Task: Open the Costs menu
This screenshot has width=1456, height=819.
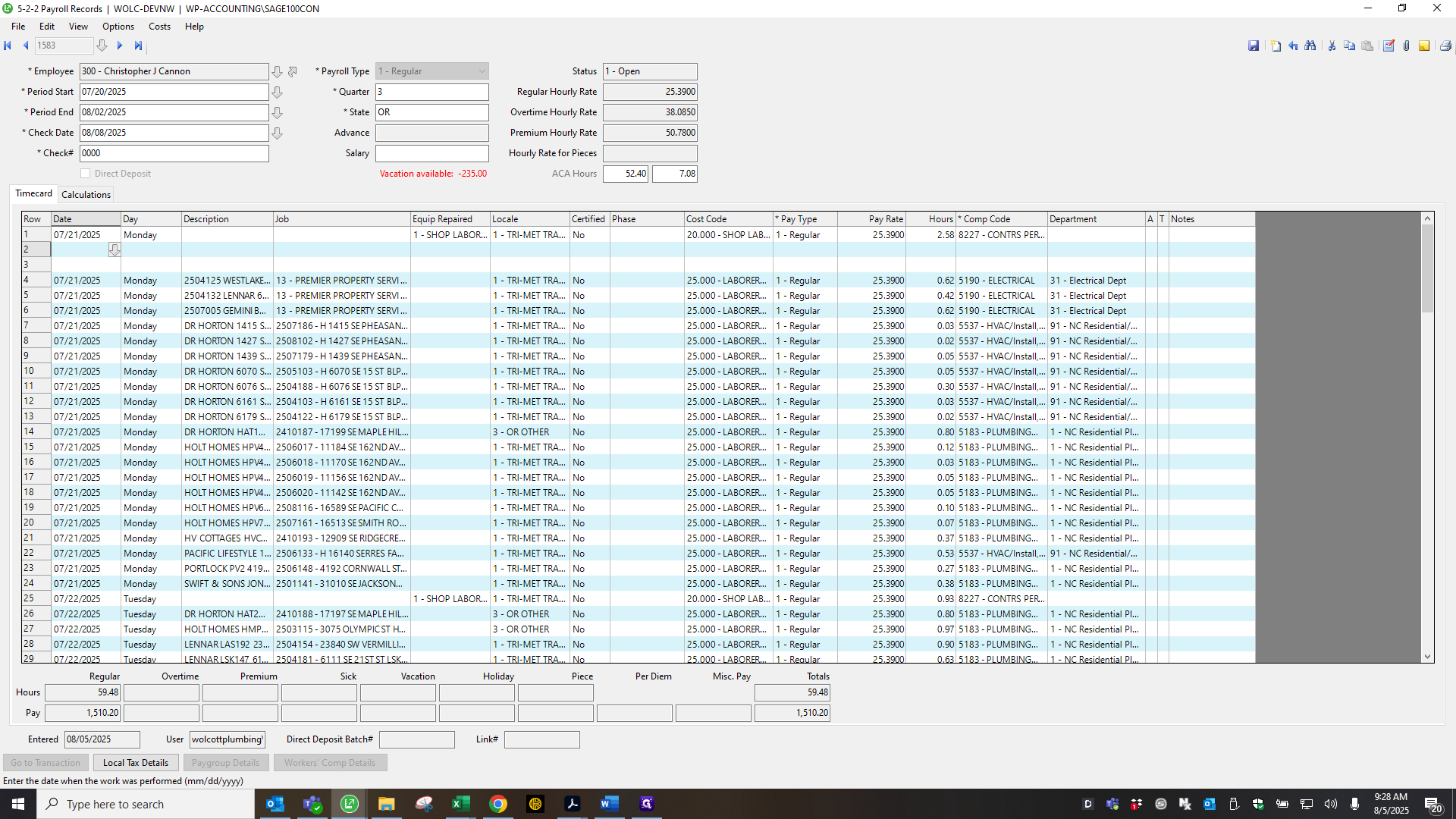Action: coord(159,27)
